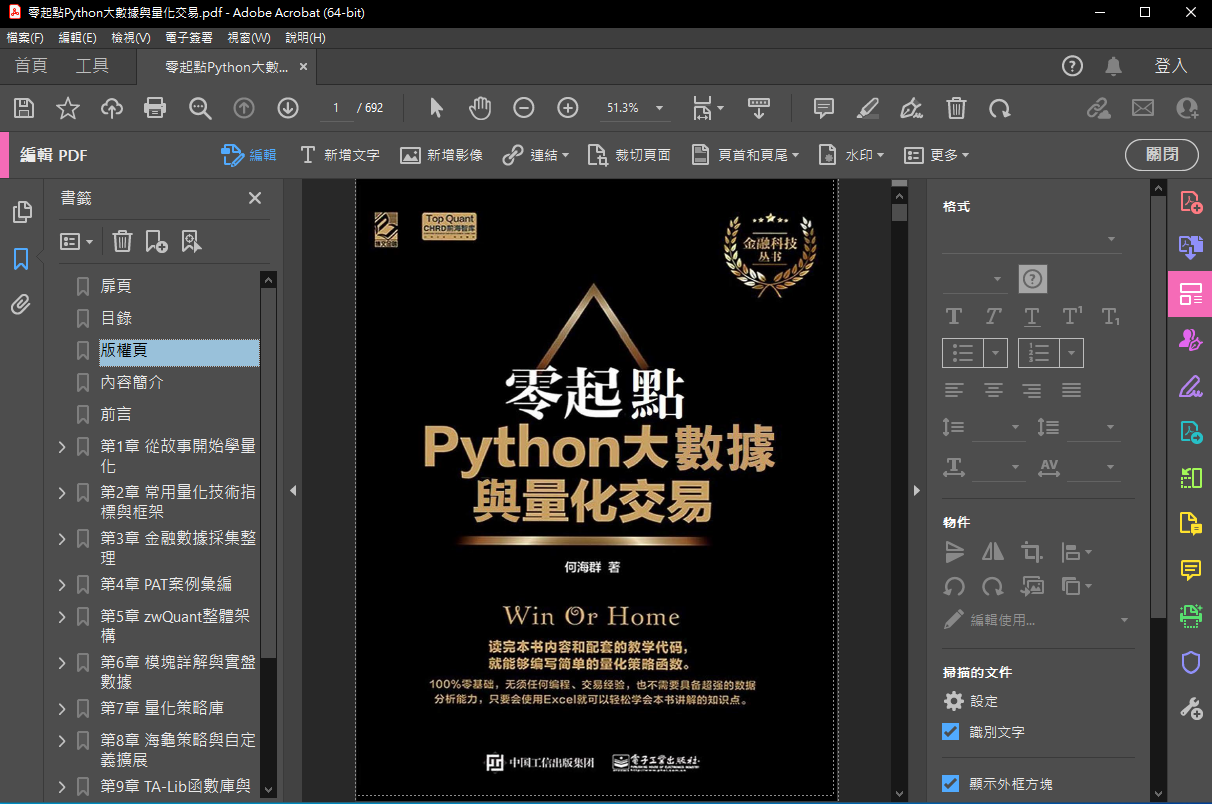Click the 關閉 button

pos(1161,155)
